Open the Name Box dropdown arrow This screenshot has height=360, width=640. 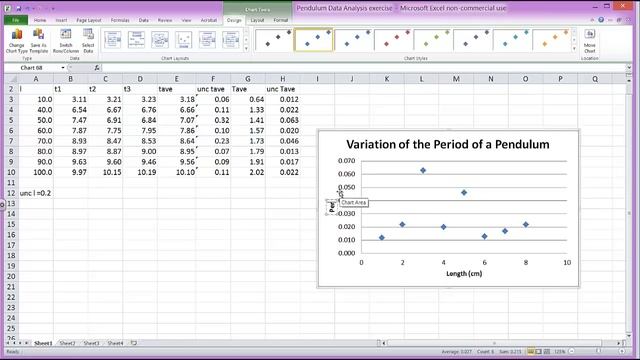(x=63, y=68)
